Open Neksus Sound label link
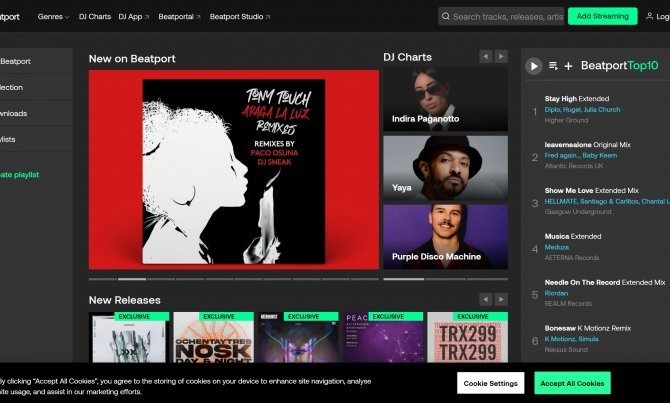Image resolution: width=670 pixels, height=403 pixels. [x=566, y=350]
